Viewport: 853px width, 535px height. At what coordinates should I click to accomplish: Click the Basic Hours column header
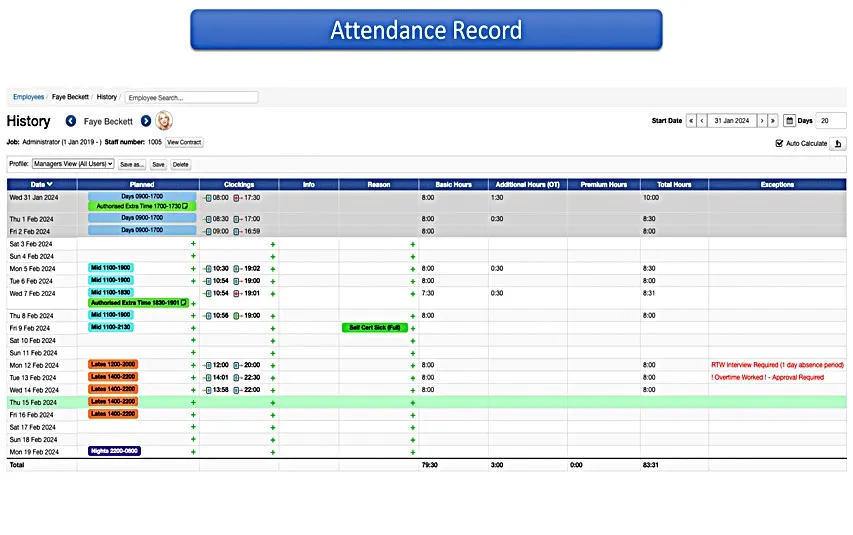(453, 185)
